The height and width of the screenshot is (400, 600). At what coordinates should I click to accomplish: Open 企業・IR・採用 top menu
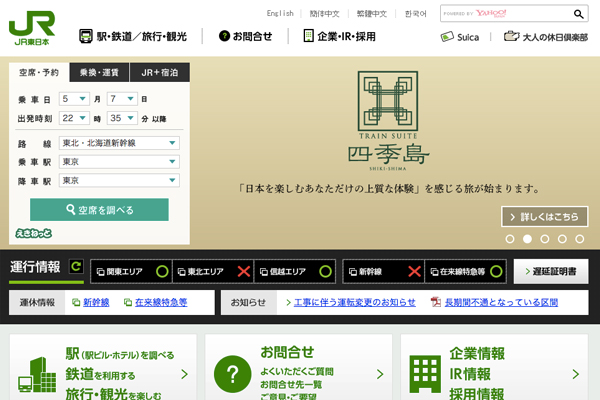pyautogui.click(x=339, y=36)
